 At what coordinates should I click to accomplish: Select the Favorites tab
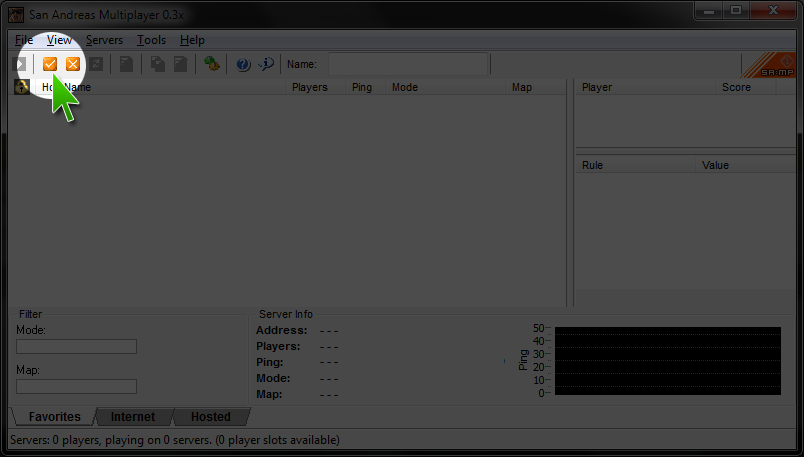pyautogui.click(x=55, y=416)
